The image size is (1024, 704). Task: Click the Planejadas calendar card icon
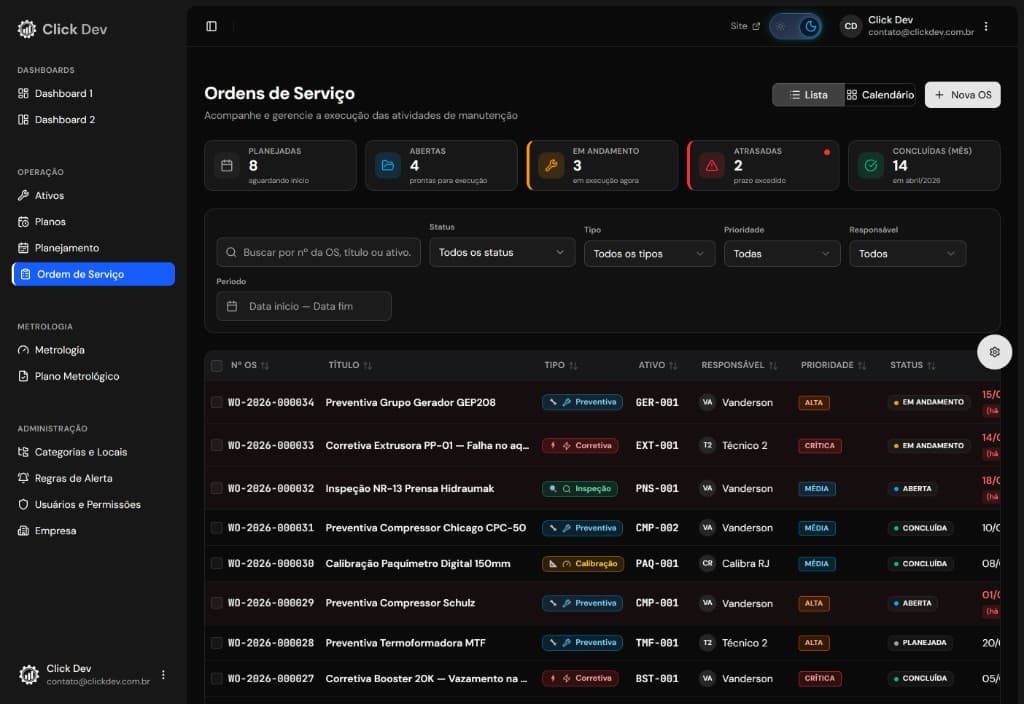coord(227,166)
